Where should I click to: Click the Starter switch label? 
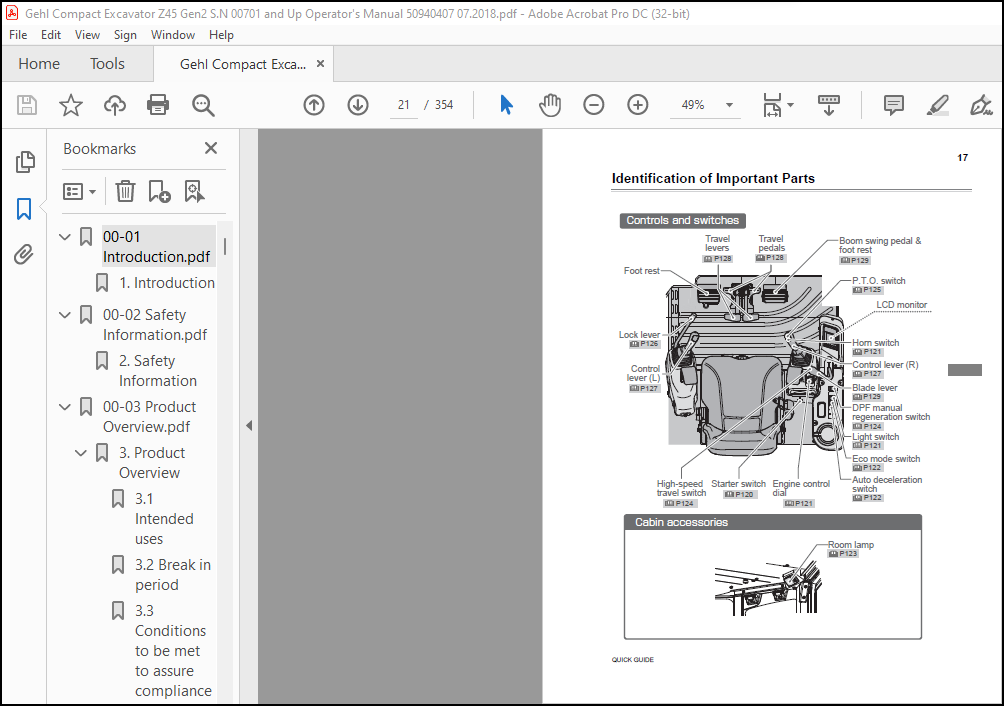(738, 484)
